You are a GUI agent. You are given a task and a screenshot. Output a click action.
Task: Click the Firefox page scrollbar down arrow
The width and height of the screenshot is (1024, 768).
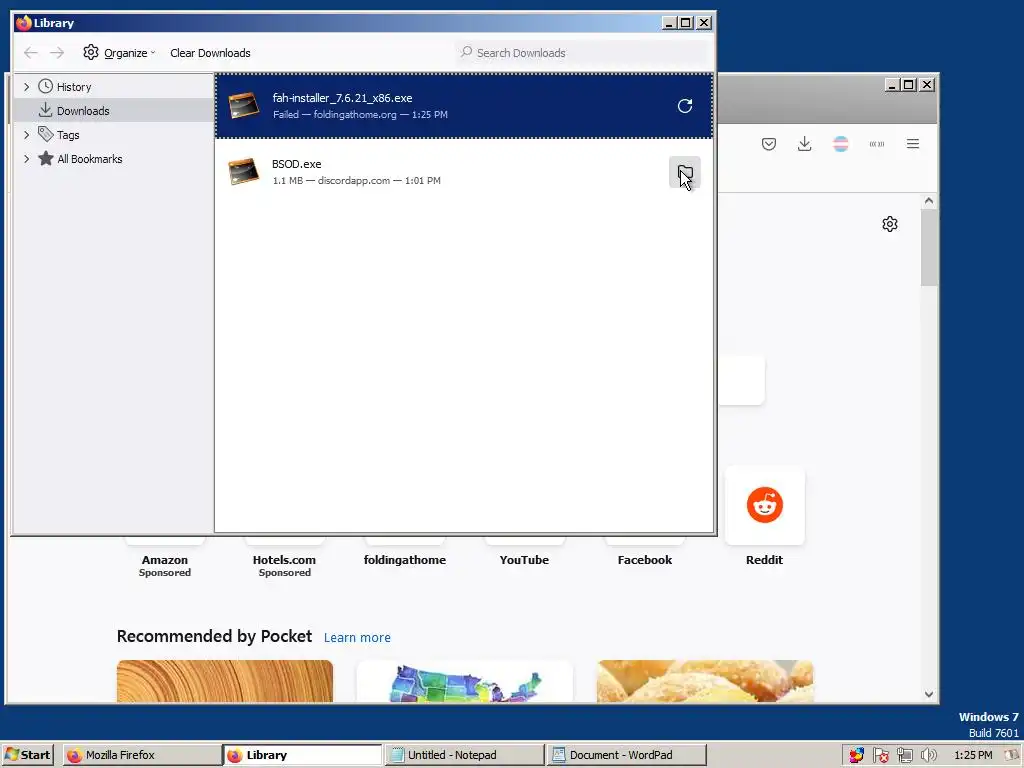[x=929, y=694]
